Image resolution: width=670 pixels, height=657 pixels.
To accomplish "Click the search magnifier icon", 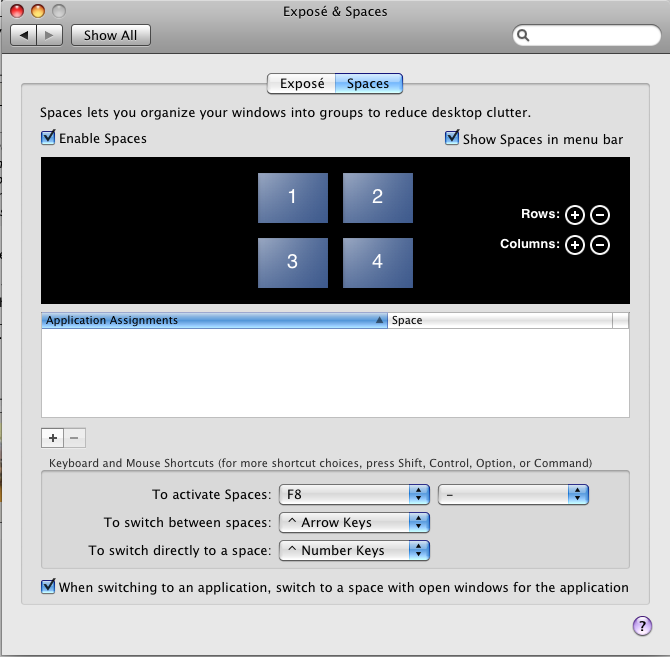I will tap(523, 35).
